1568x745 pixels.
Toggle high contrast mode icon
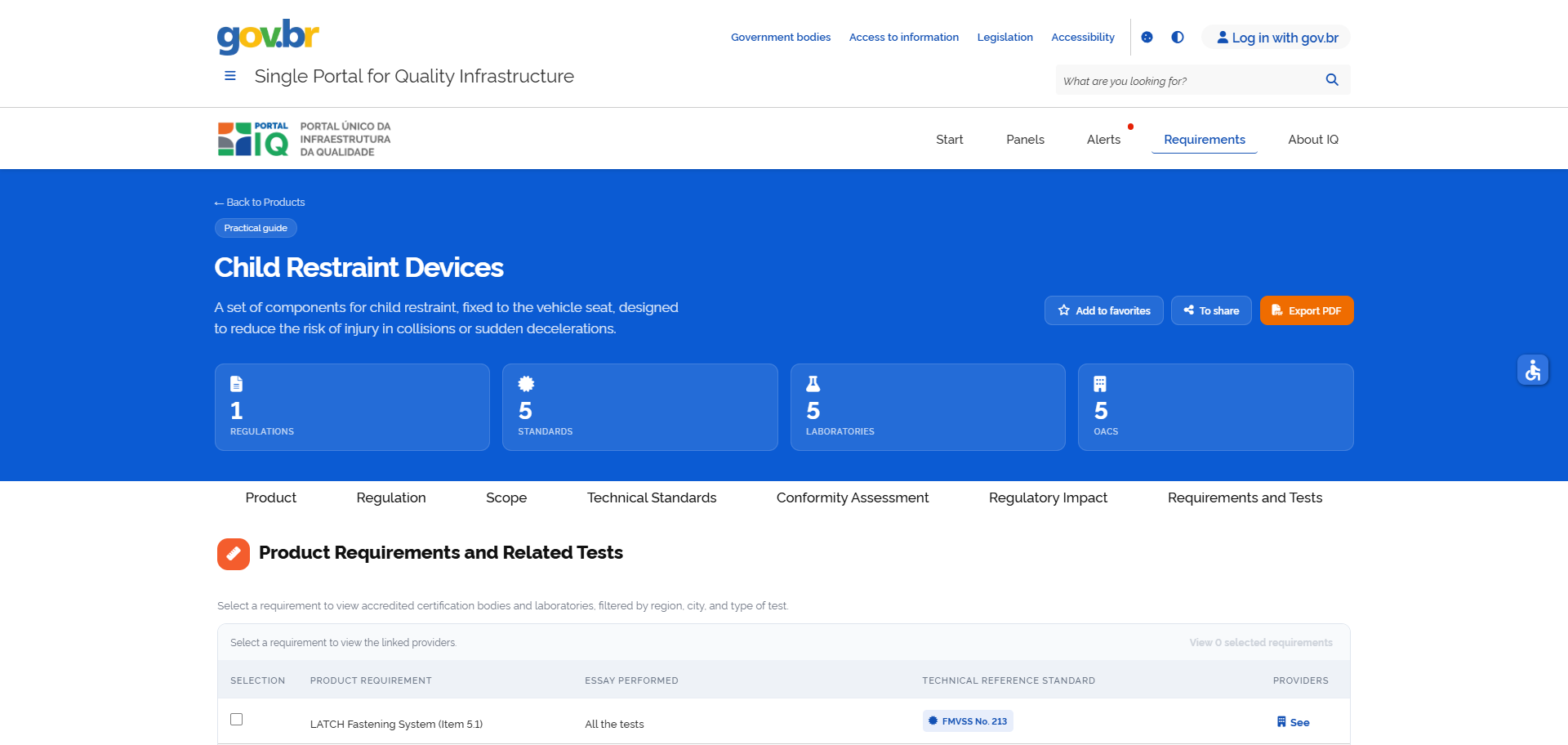1178,38
